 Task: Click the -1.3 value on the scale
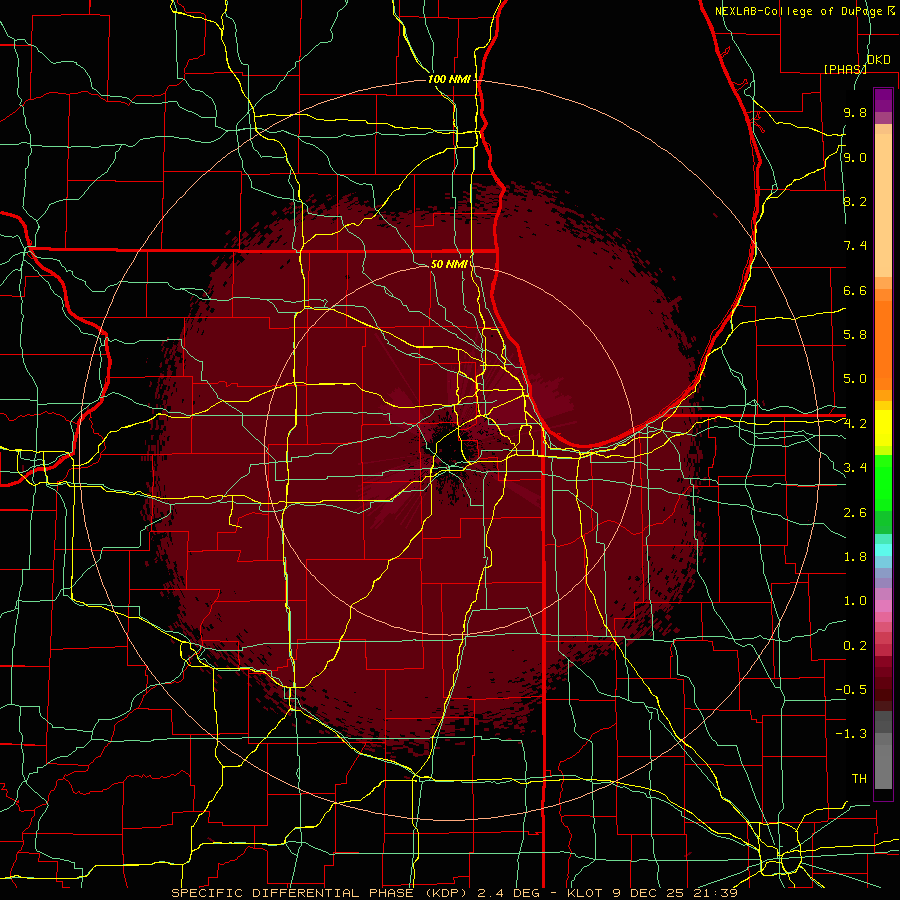pos(851,734)
